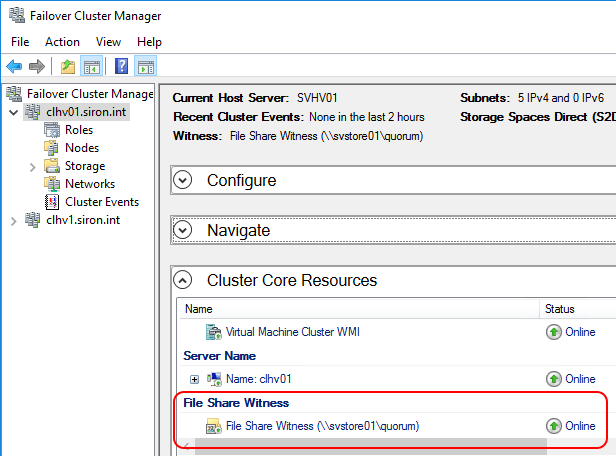This screenshot has width=616, height=456.
Task: Click Online status icon for Virtual Machine Cluster WMI
Action: (554, 332)
